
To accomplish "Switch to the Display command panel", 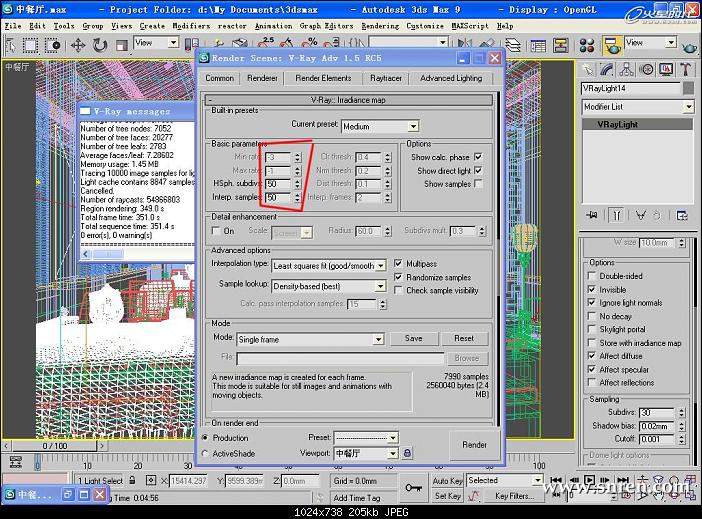I will tap(666, 69).
